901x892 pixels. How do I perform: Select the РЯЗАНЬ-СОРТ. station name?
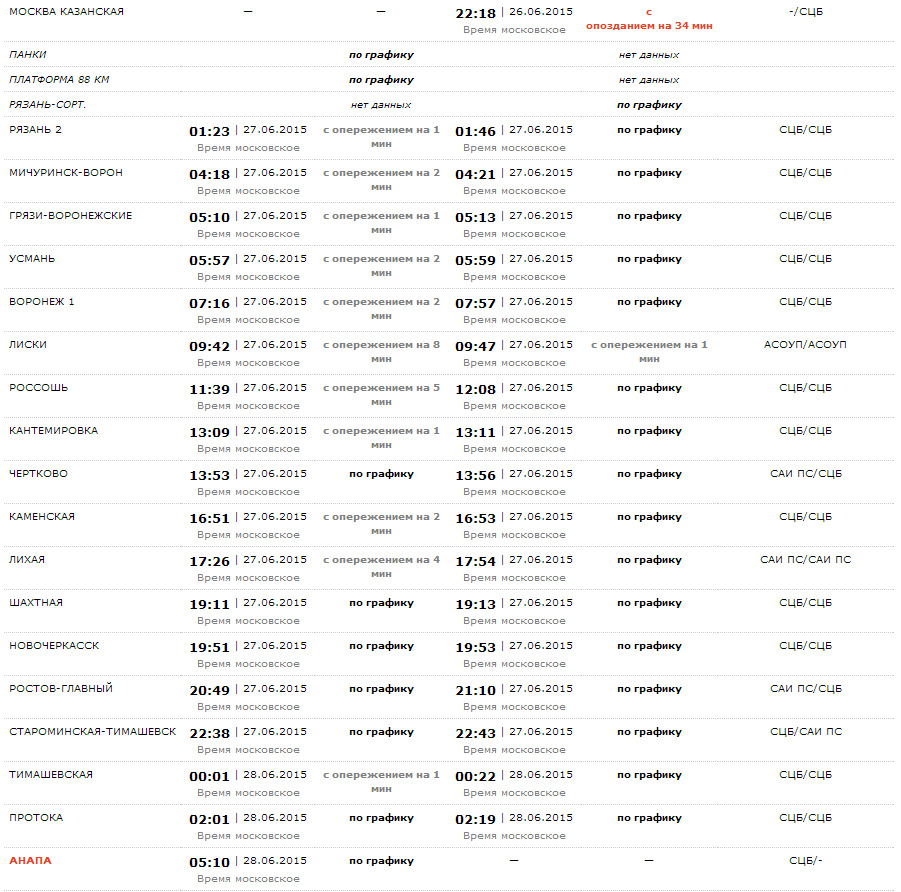47,104
